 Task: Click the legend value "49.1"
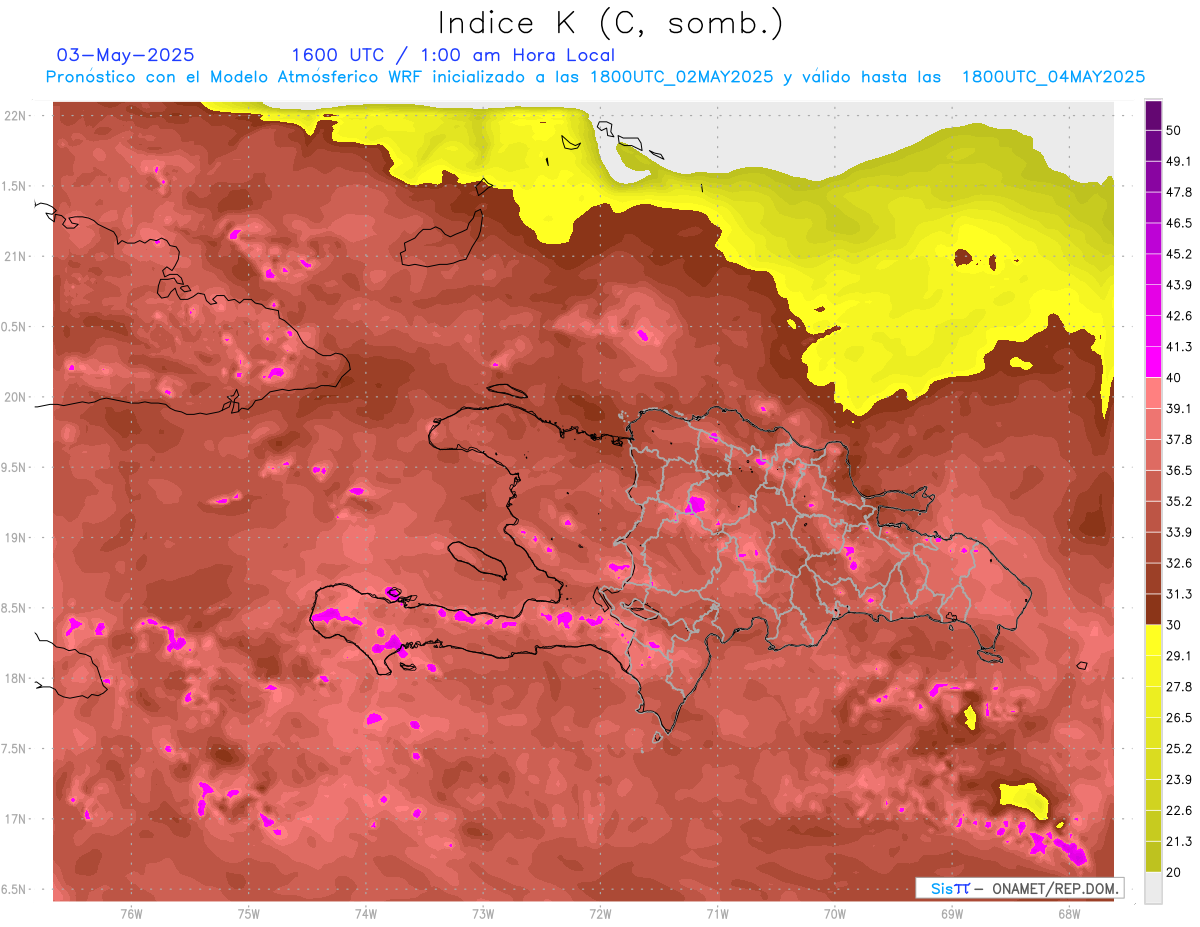[1180, 161]
